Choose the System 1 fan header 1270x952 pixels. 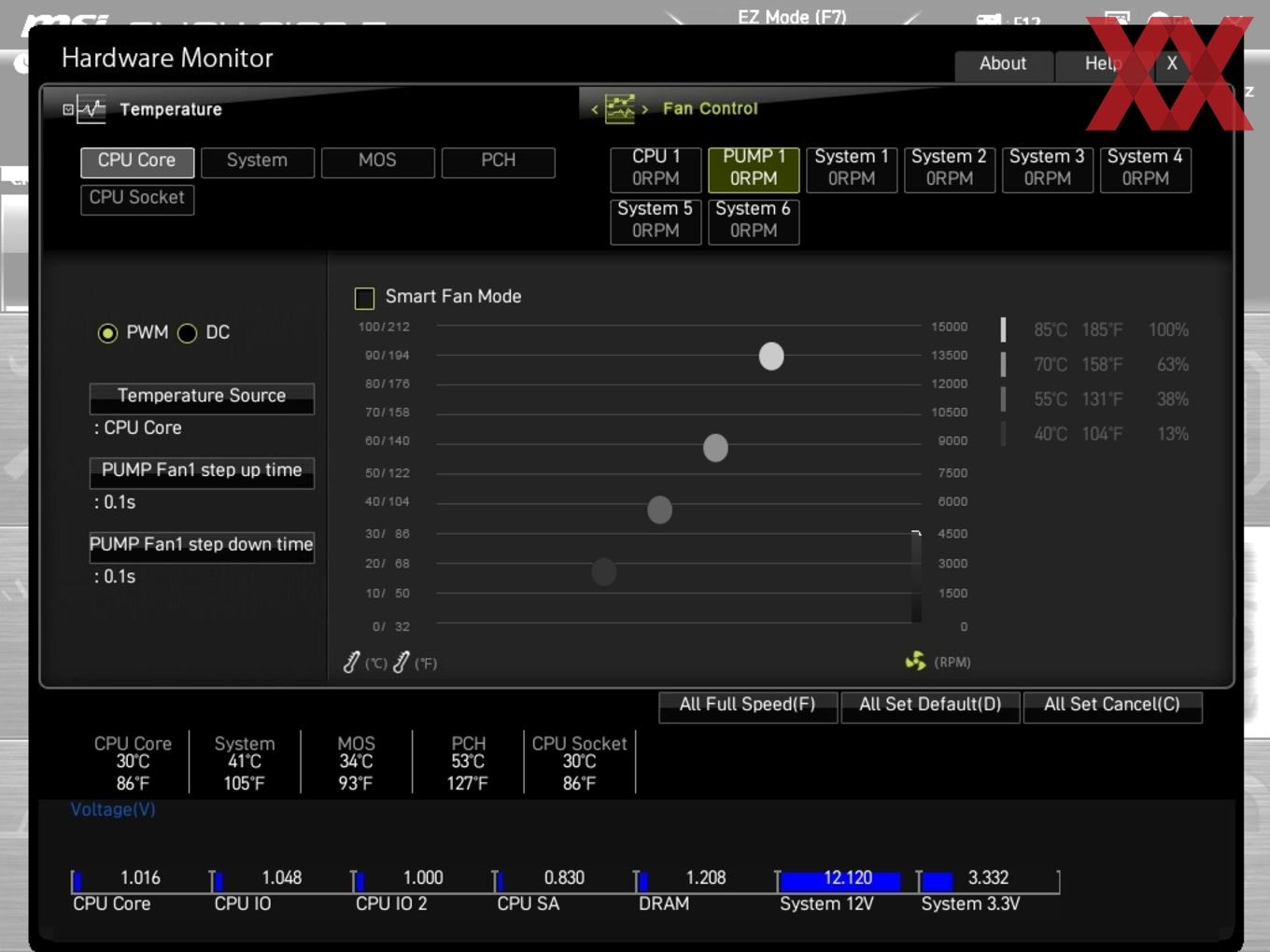852,169
